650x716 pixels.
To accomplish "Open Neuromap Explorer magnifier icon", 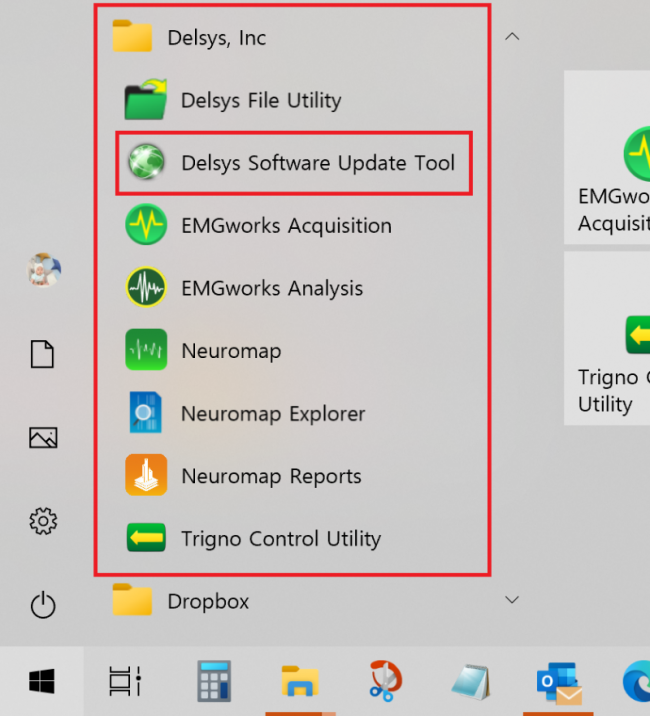I will (x=146, y=412).
